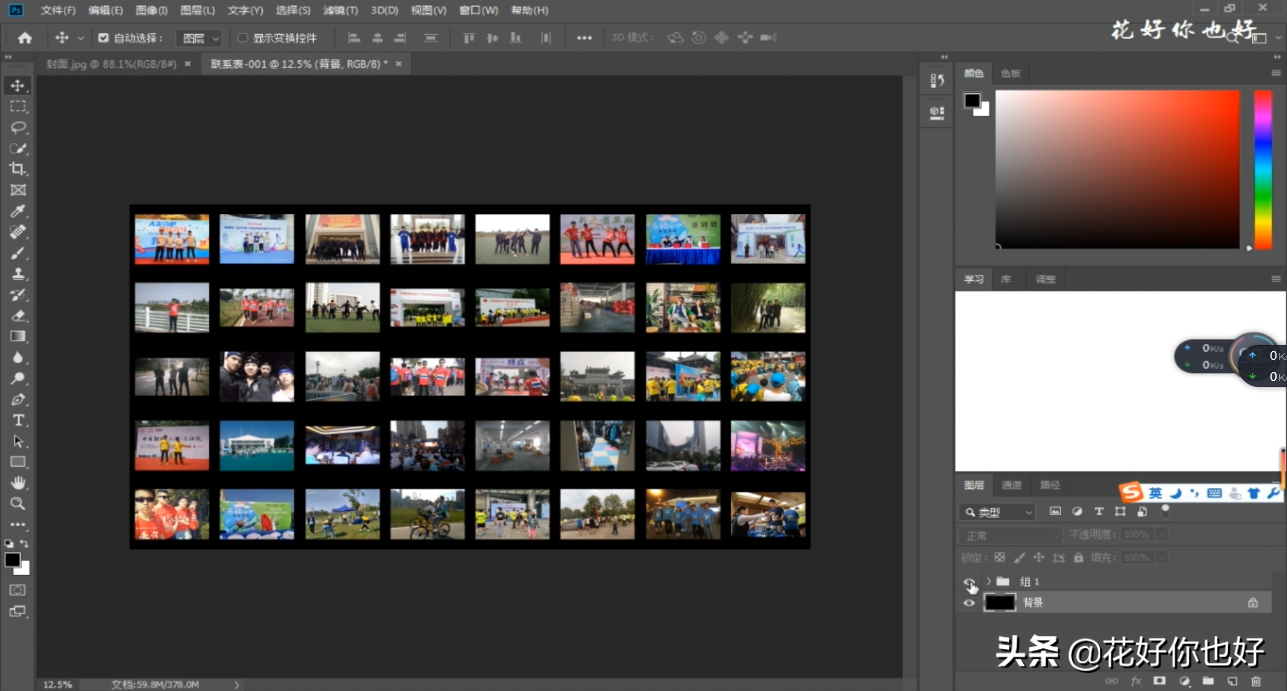Click the Home icon in options bar
The image size is (1287, 691).
click(x=25, y=38)
